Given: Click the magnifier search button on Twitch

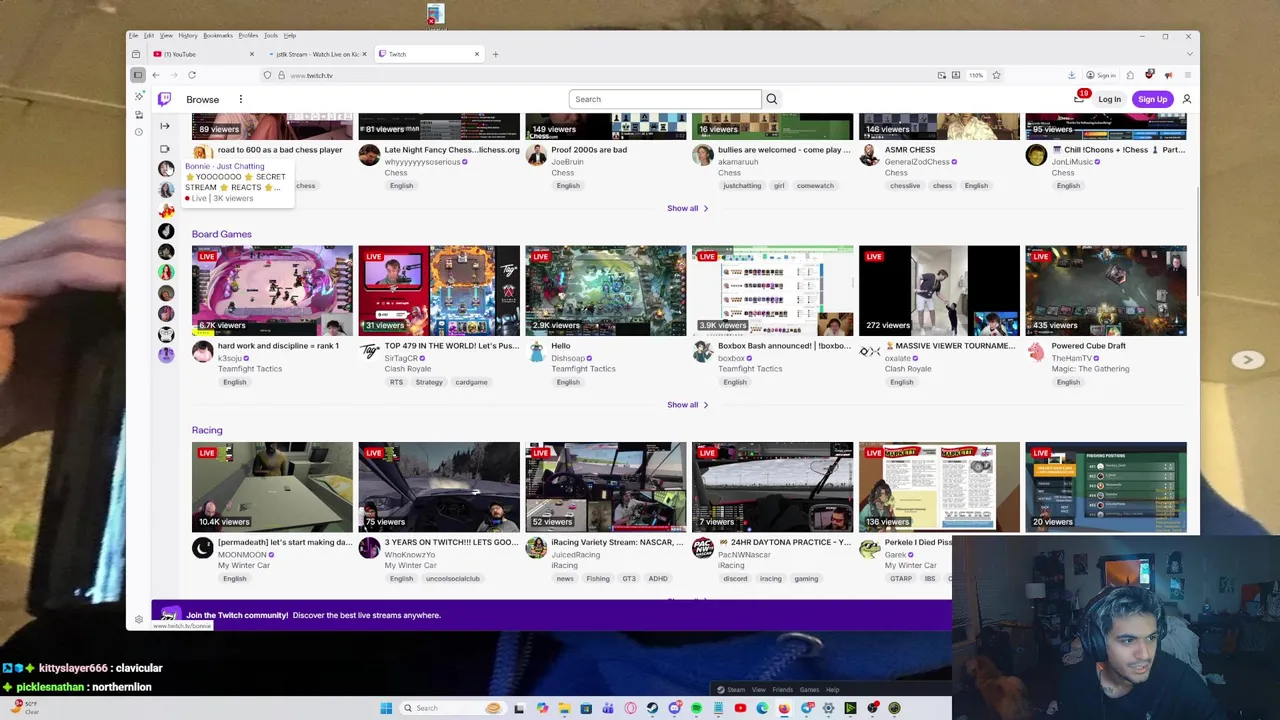Looking at the screenshot, I should [x=771, y=99].
